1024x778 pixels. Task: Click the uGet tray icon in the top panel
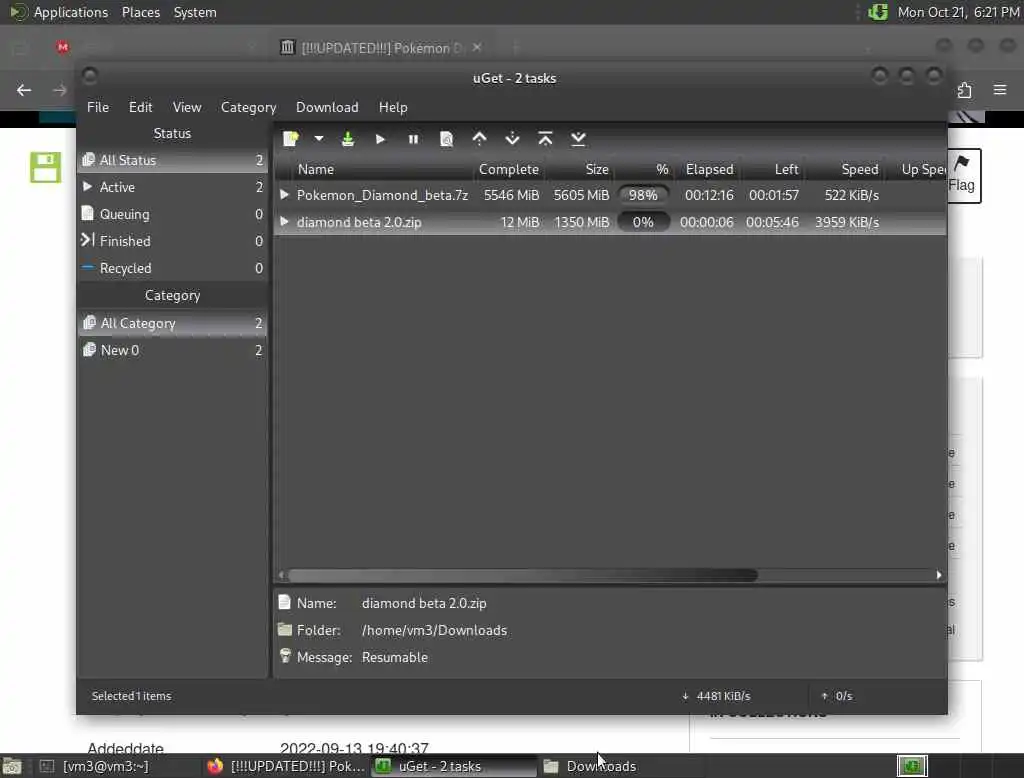(x=878, y=12)
